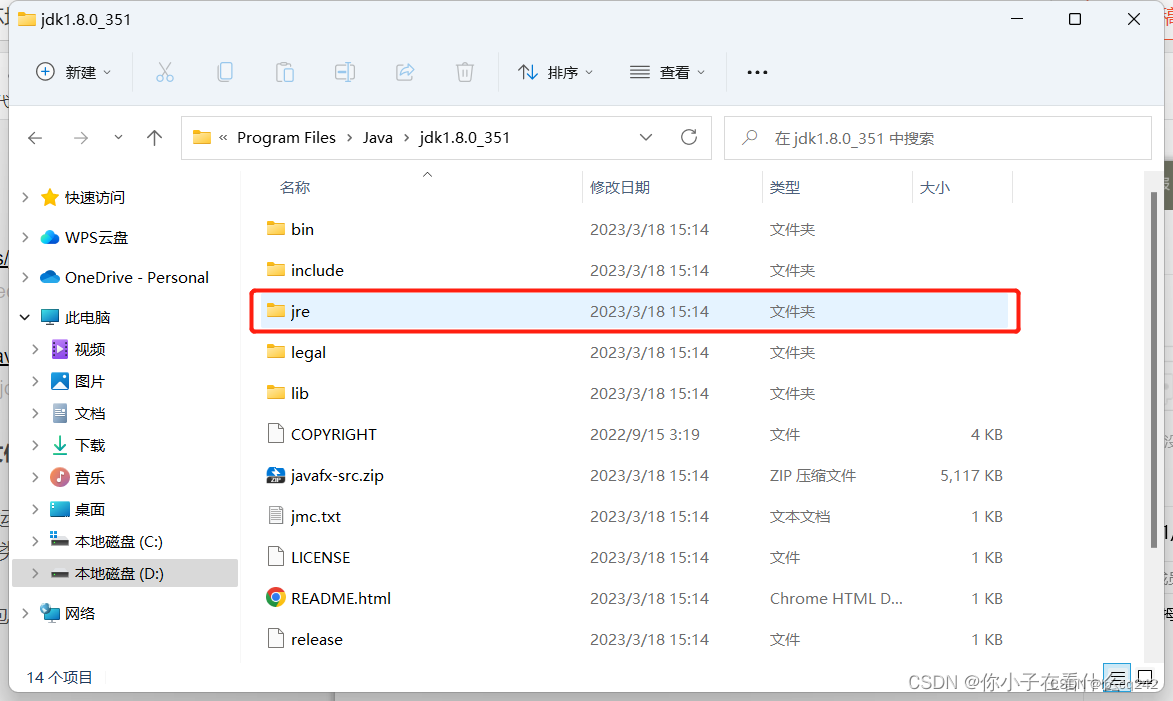Sort by 修改日期 column header

point(619,187)
